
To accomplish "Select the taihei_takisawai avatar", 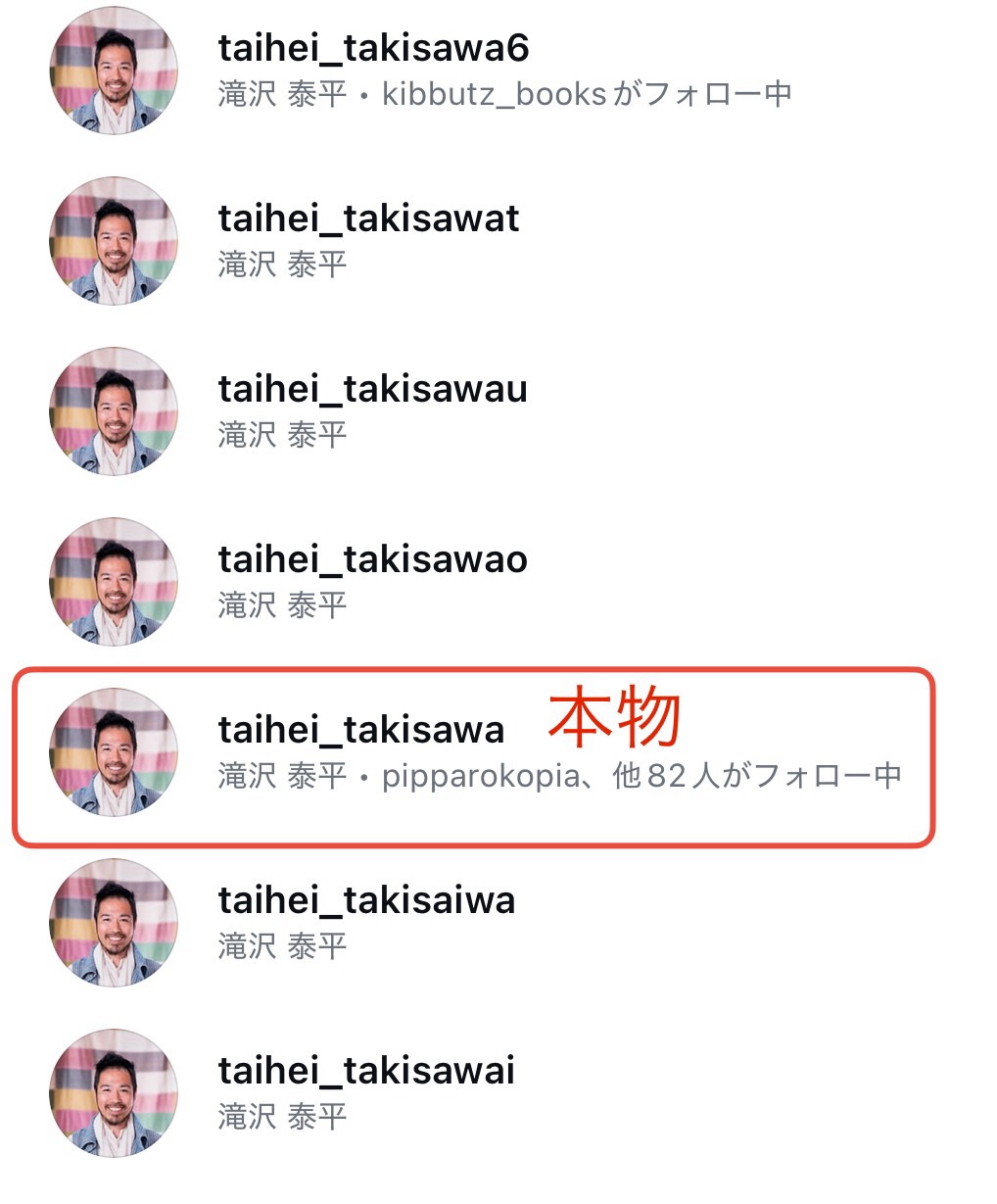I will 114,1093.
